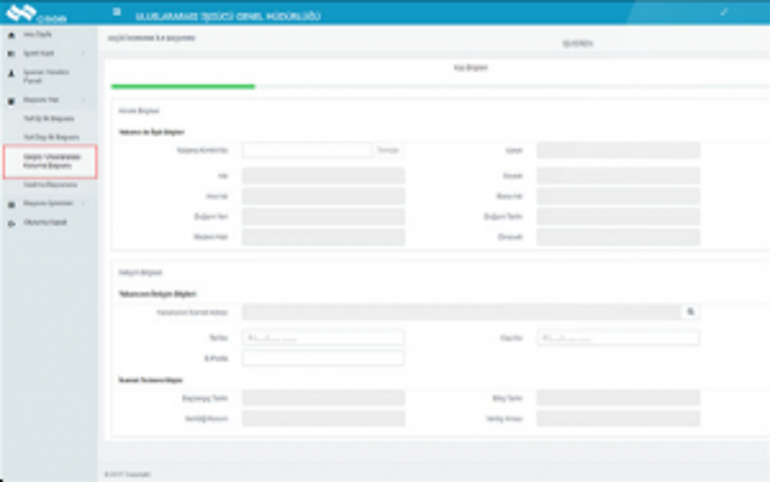Click the Oturumu Kapat logout icon
The width and height of the screenshot is (770, 482).
click(11, 221)
